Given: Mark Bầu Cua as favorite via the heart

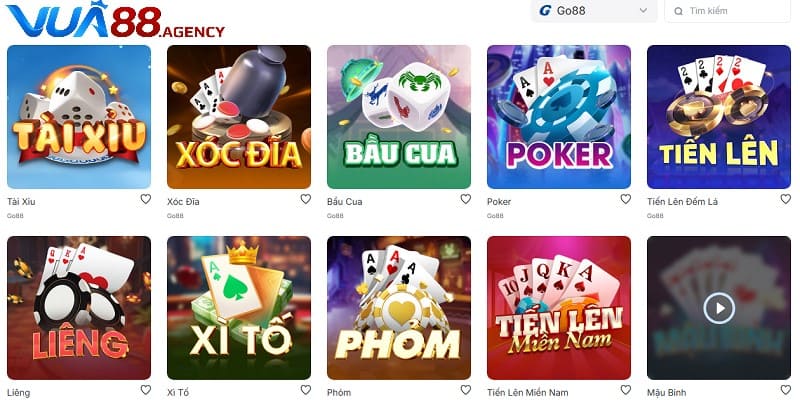Looking at the screenshot, I should tap(465, 199).
